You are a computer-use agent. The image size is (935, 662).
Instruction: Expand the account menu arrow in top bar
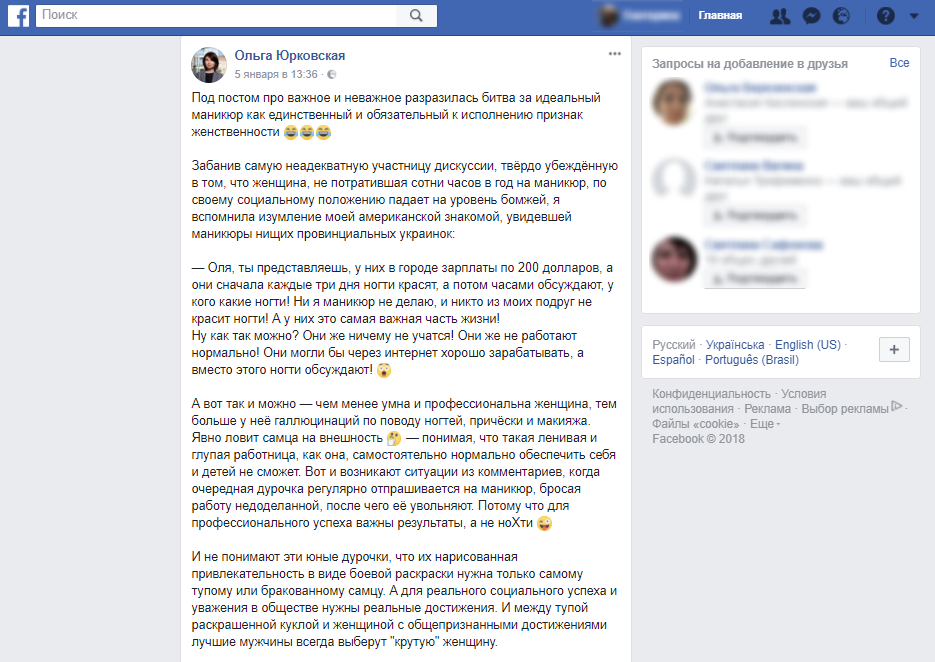(x=914, y=16)
